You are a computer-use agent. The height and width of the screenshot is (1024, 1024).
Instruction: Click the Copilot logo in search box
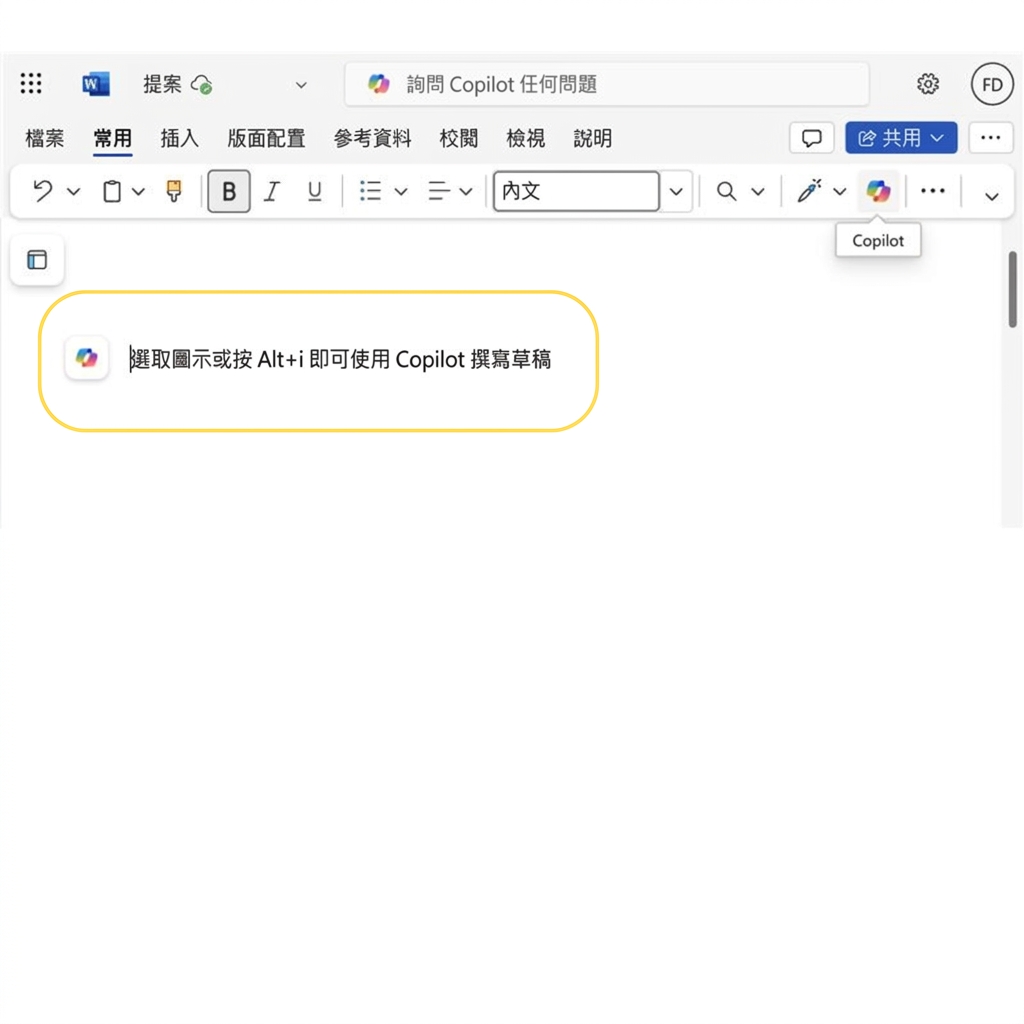tap(379, 84)
